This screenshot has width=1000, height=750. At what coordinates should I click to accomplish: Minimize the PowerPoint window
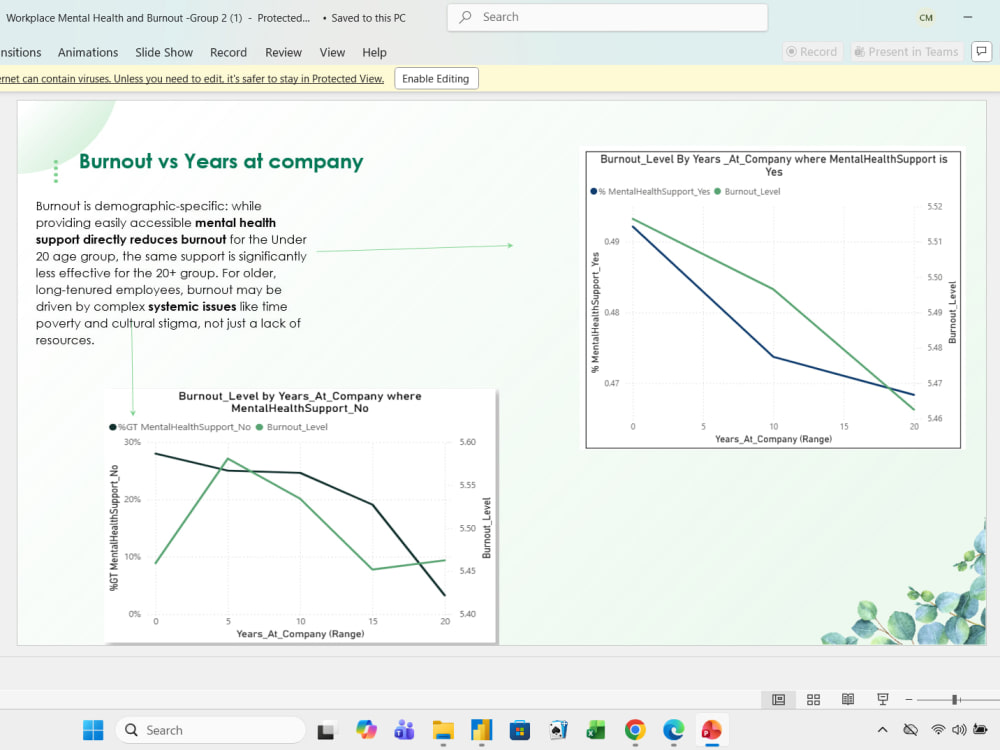967,17
